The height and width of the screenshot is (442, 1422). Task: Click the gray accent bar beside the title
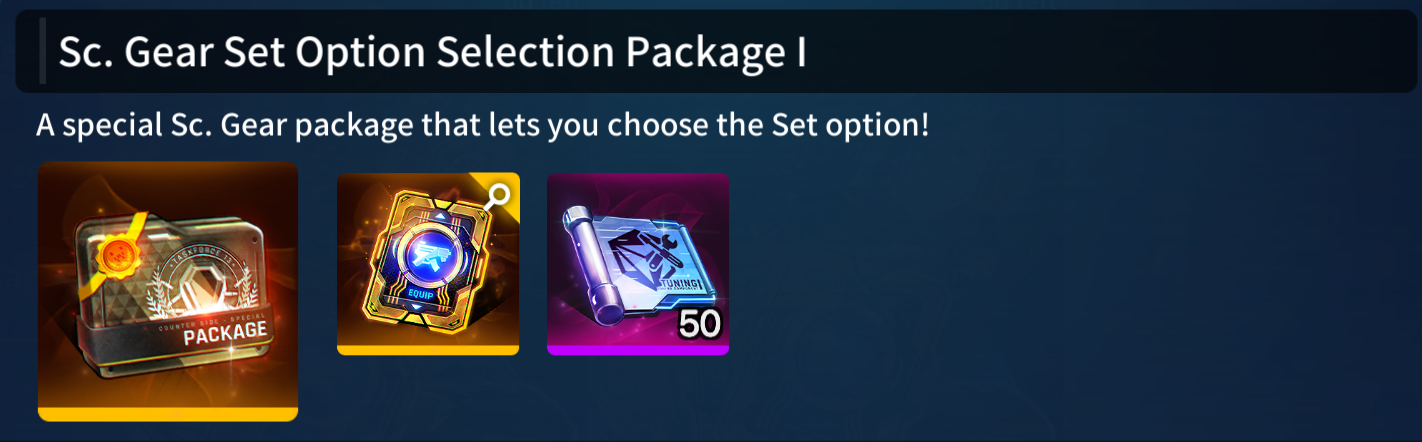42,53
